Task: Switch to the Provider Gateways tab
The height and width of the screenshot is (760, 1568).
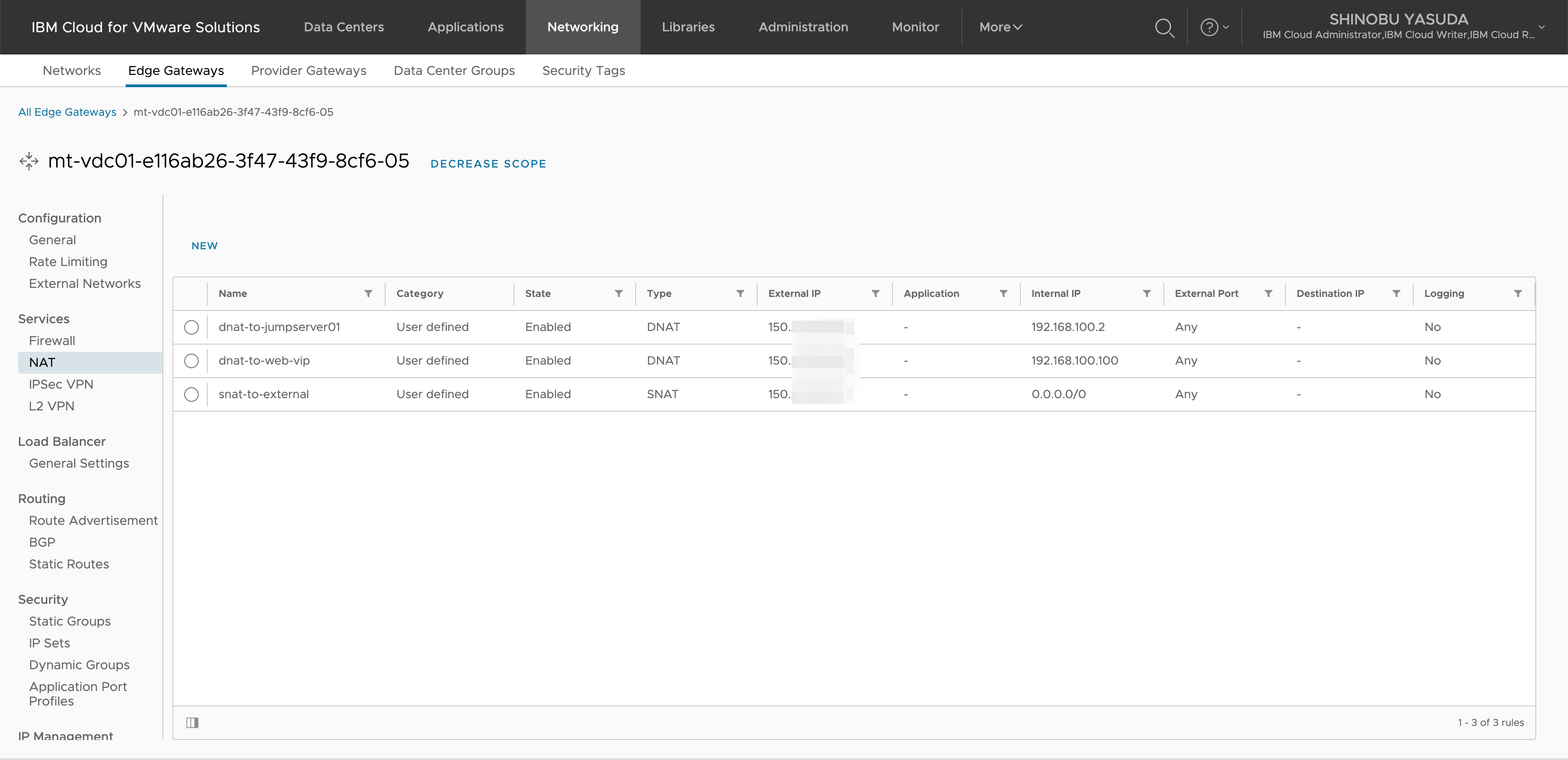Action: click(309, 71)
